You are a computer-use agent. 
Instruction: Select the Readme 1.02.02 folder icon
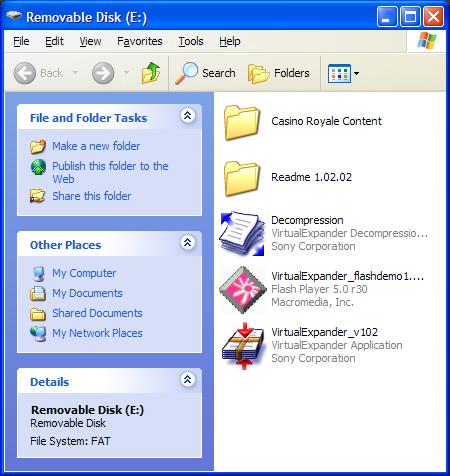click(x=242, y=178)
